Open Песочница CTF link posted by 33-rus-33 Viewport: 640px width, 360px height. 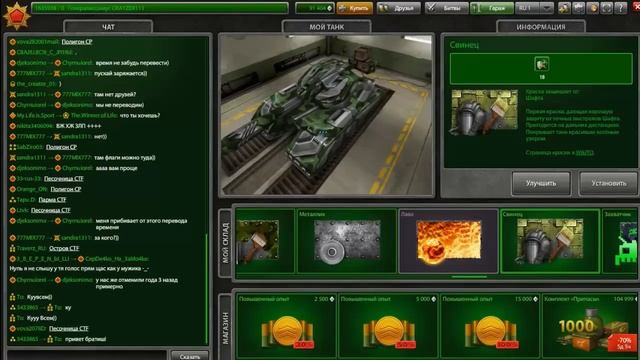[64, 178]
